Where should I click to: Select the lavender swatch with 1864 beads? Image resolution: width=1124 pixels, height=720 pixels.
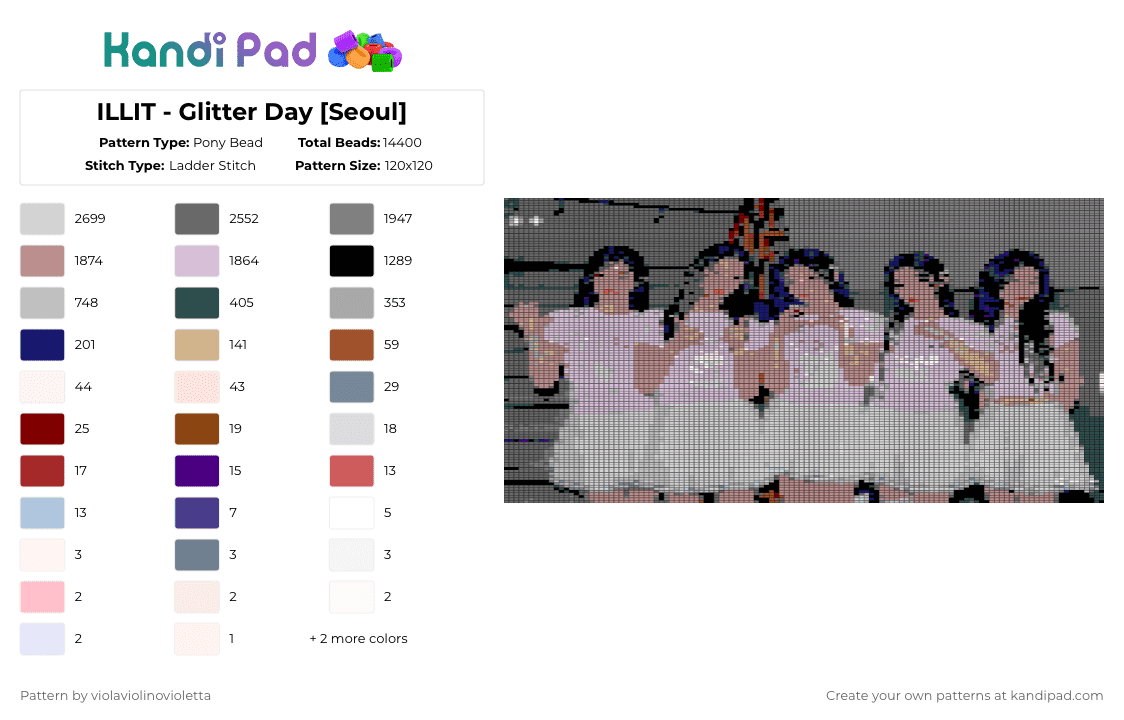pyautogui.click(x=197, y=261)
